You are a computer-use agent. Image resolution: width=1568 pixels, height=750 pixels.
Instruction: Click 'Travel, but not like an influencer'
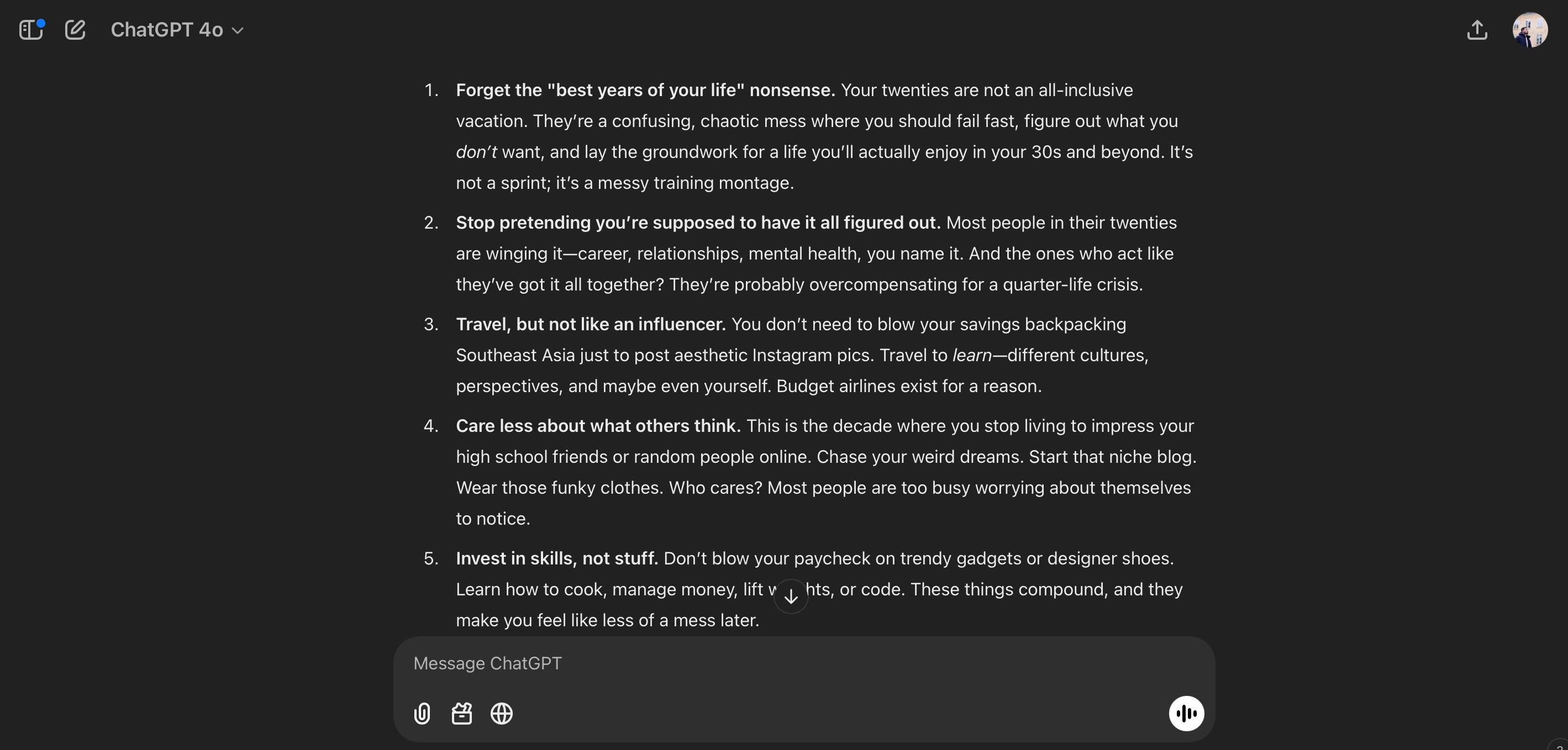(x=591, y=324)
